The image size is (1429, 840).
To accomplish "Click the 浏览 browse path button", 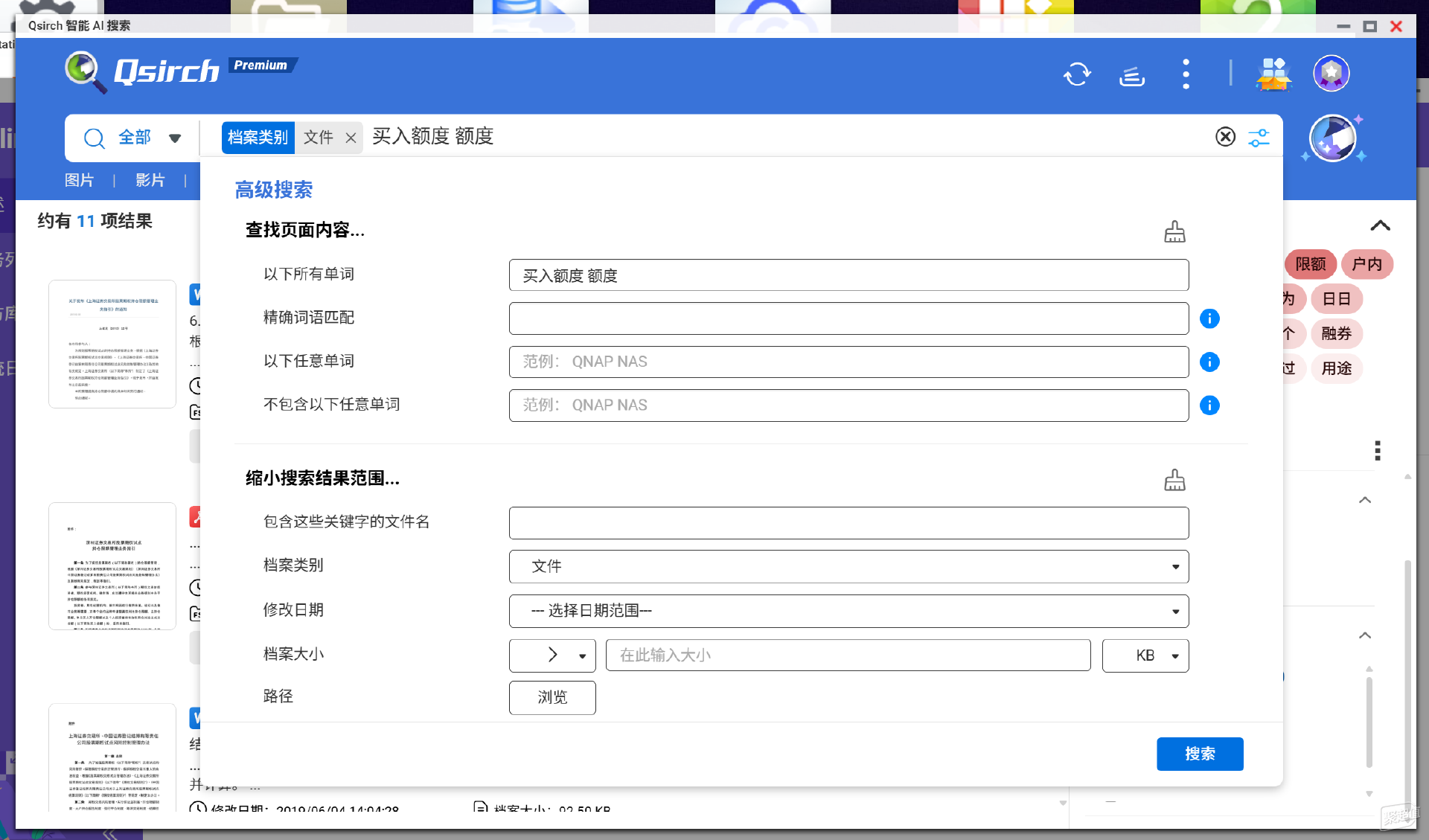I will point(552,697).
